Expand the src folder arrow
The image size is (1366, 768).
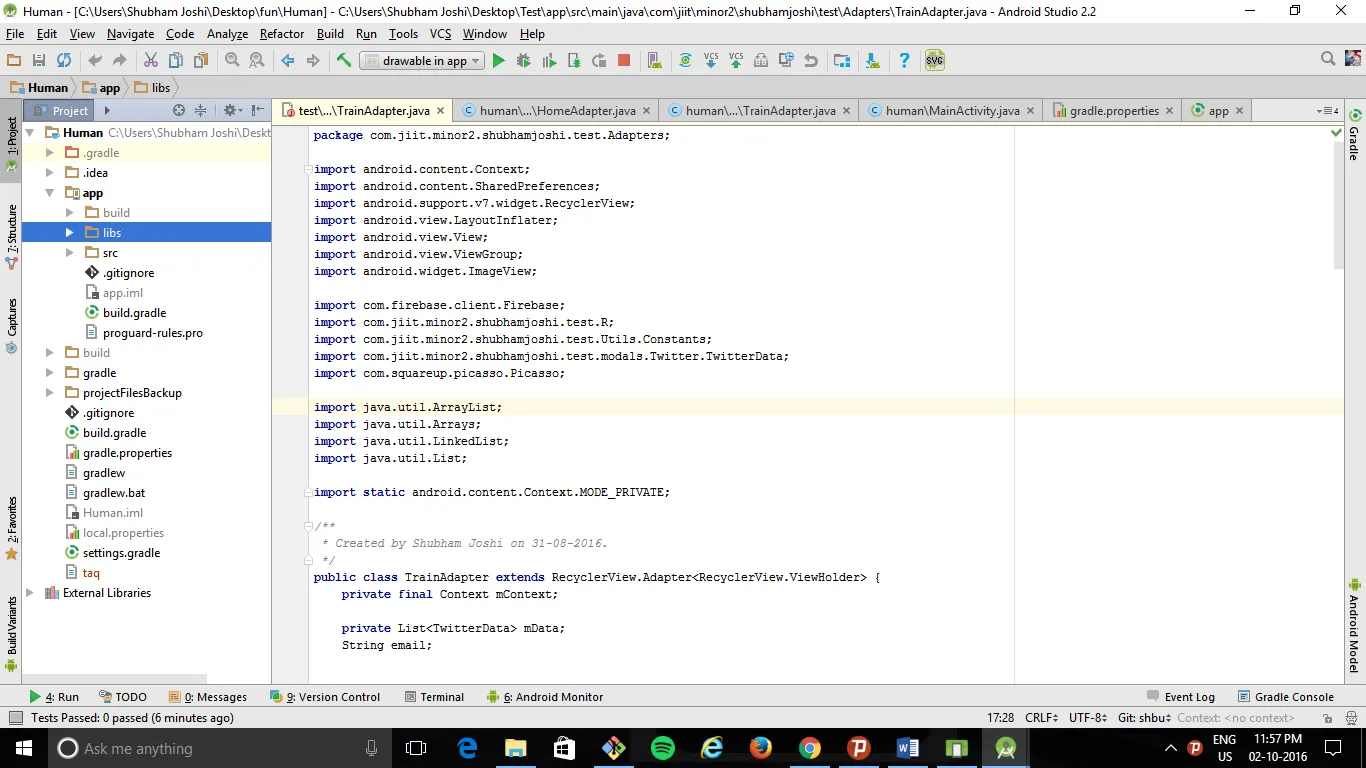[70, 253]
